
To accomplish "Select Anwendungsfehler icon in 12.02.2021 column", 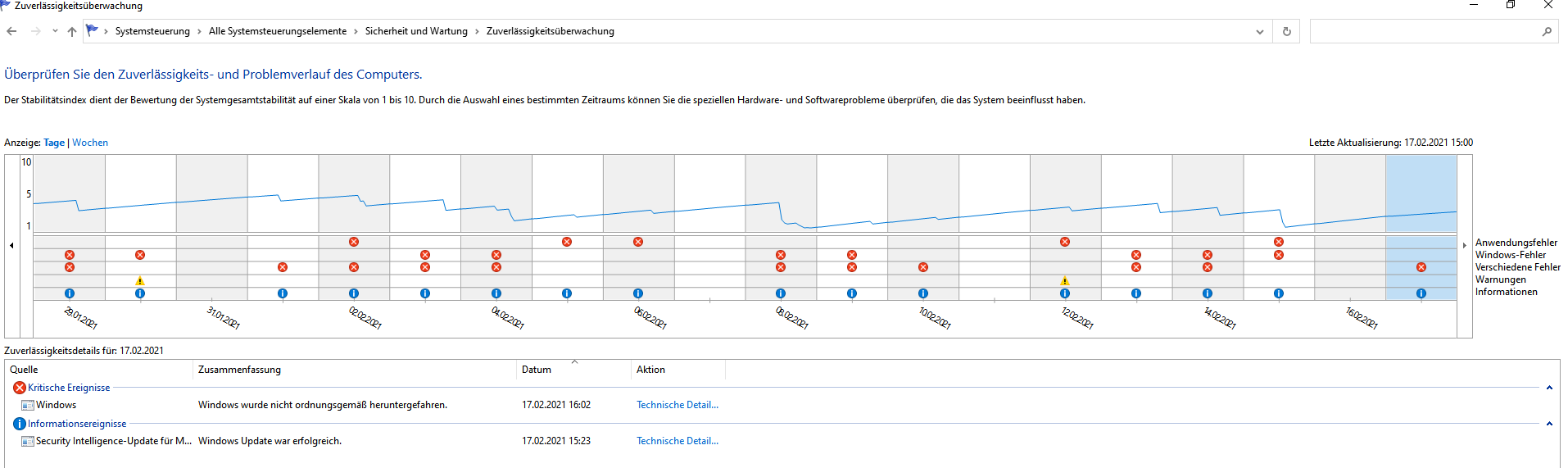I will 1065,242.
